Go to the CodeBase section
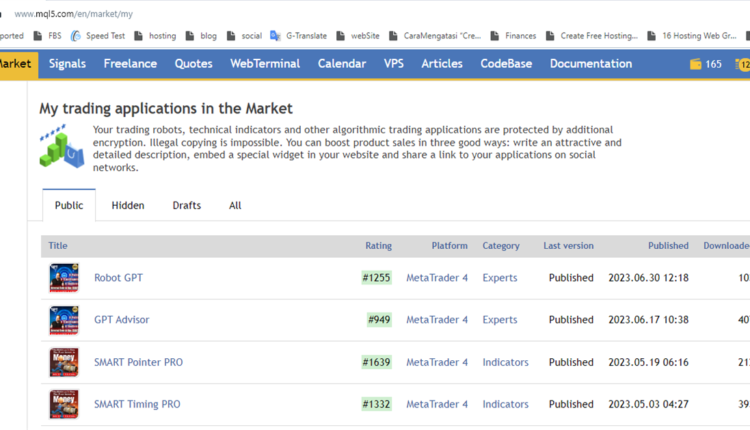Screen dimensions: 750x430 (x=505, y=64)
